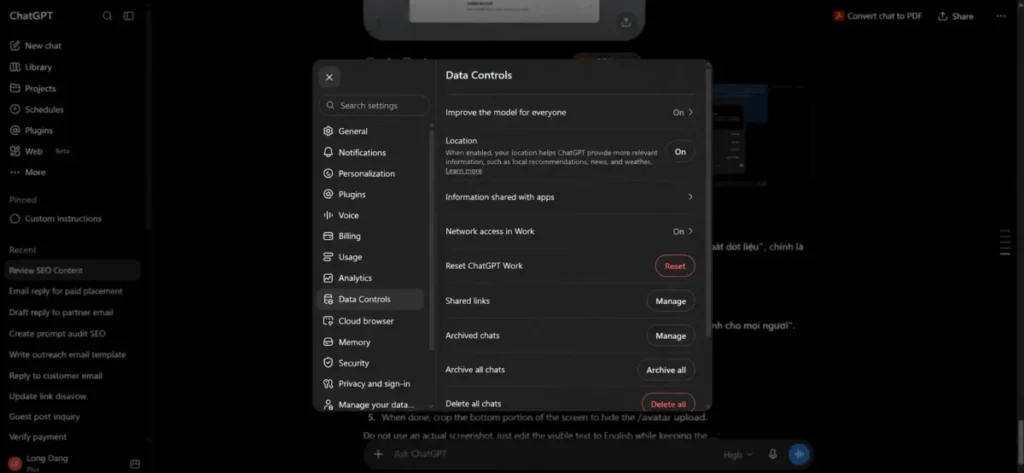Open Notifications settings tab
This screenshot has height=473, width=1024.
pyautogui.click(x=372, y=152)
